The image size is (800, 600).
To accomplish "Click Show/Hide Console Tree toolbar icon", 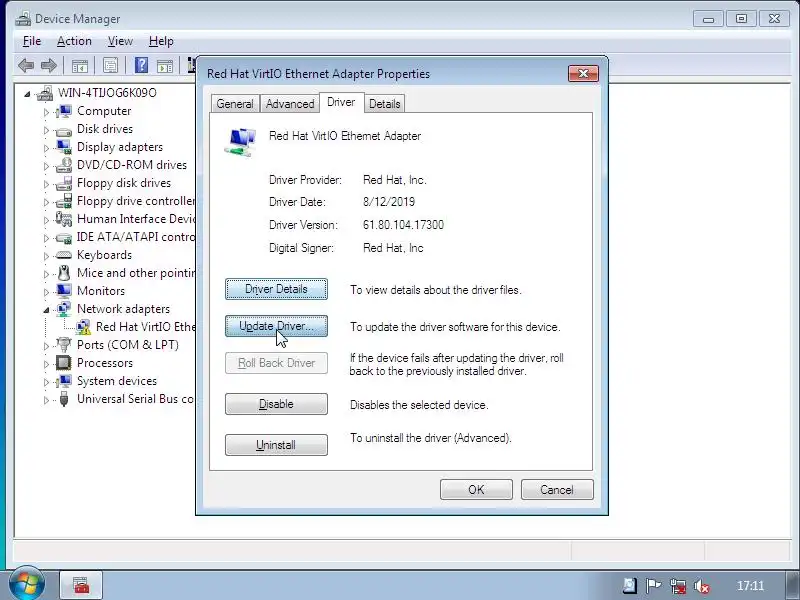I will (x=80, y=66).
